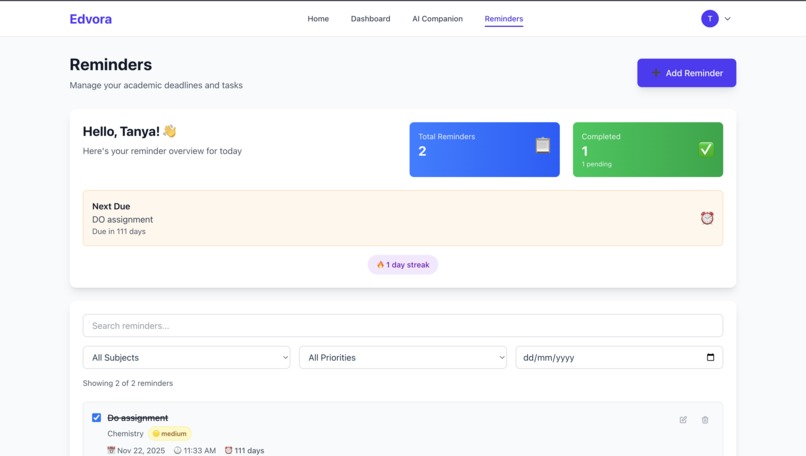Click 'Showing 2 of 2 reminders' text
Viewport: 806px width, 456px height.
(127, 383)
